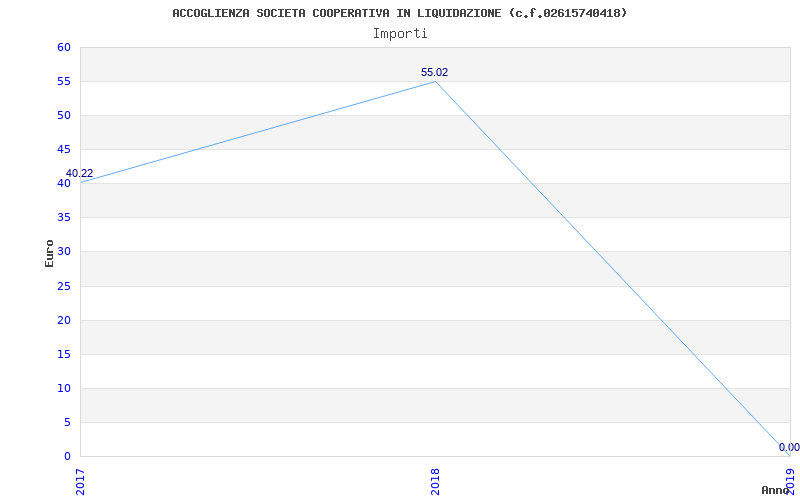The image size is (800, 500).
Task: Click the 2019 x-axis label
Action: pyautogui.click(x=790, y=482)
